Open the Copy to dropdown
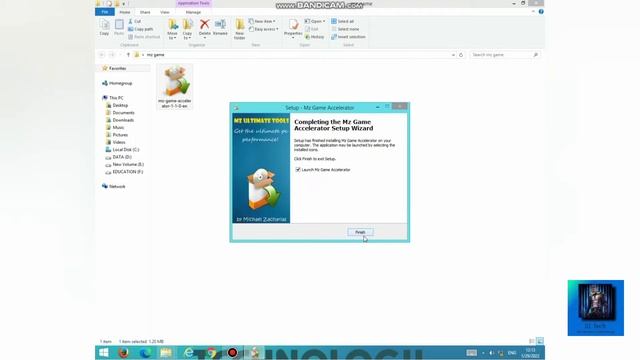Viewport: 640px width, 360px height. pyautogui.click(x=187, y=29)
